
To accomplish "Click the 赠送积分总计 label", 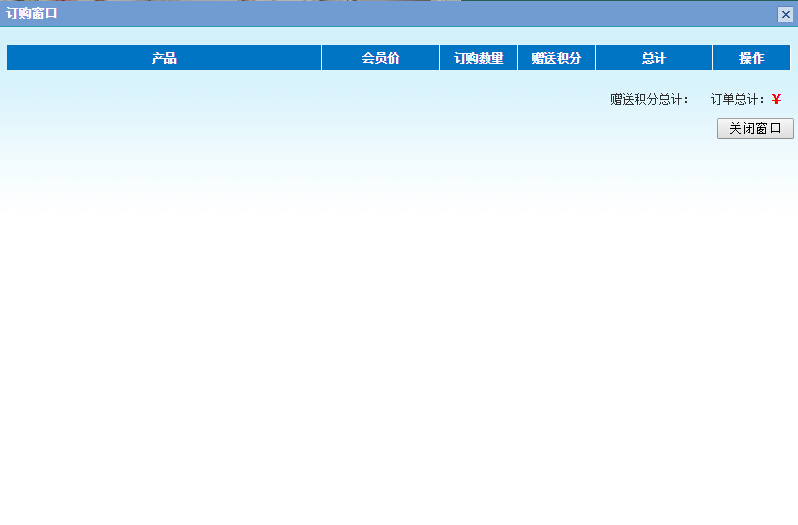I will (649, 100).
